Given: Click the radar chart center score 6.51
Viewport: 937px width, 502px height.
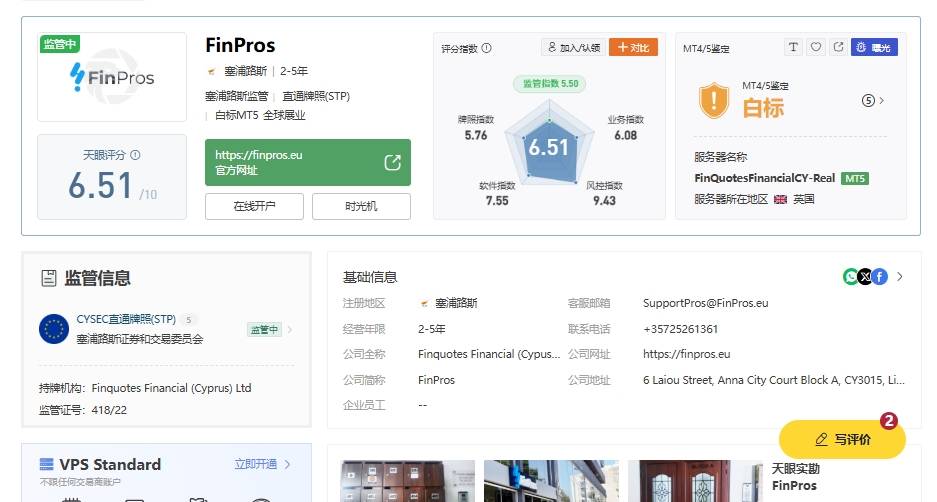Looking at the screenshot, I should [x=549, y=147].
